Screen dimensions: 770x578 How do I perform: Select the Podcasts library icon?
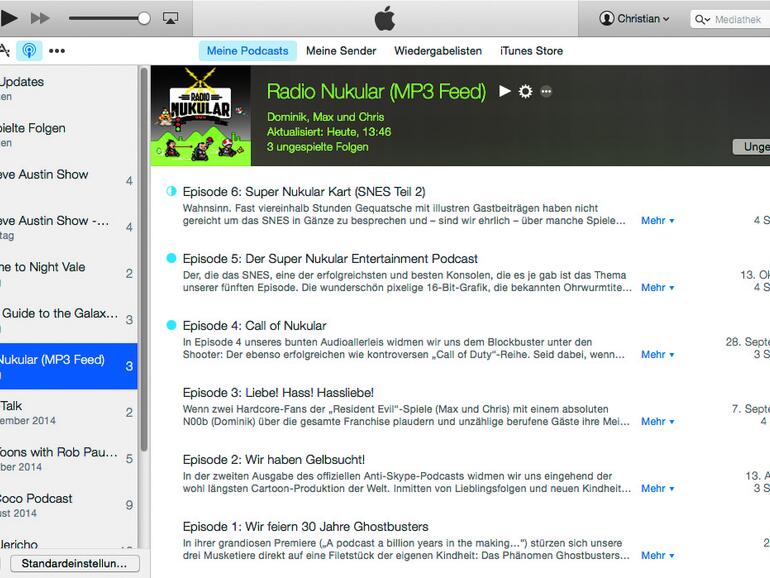click(29, 51)
